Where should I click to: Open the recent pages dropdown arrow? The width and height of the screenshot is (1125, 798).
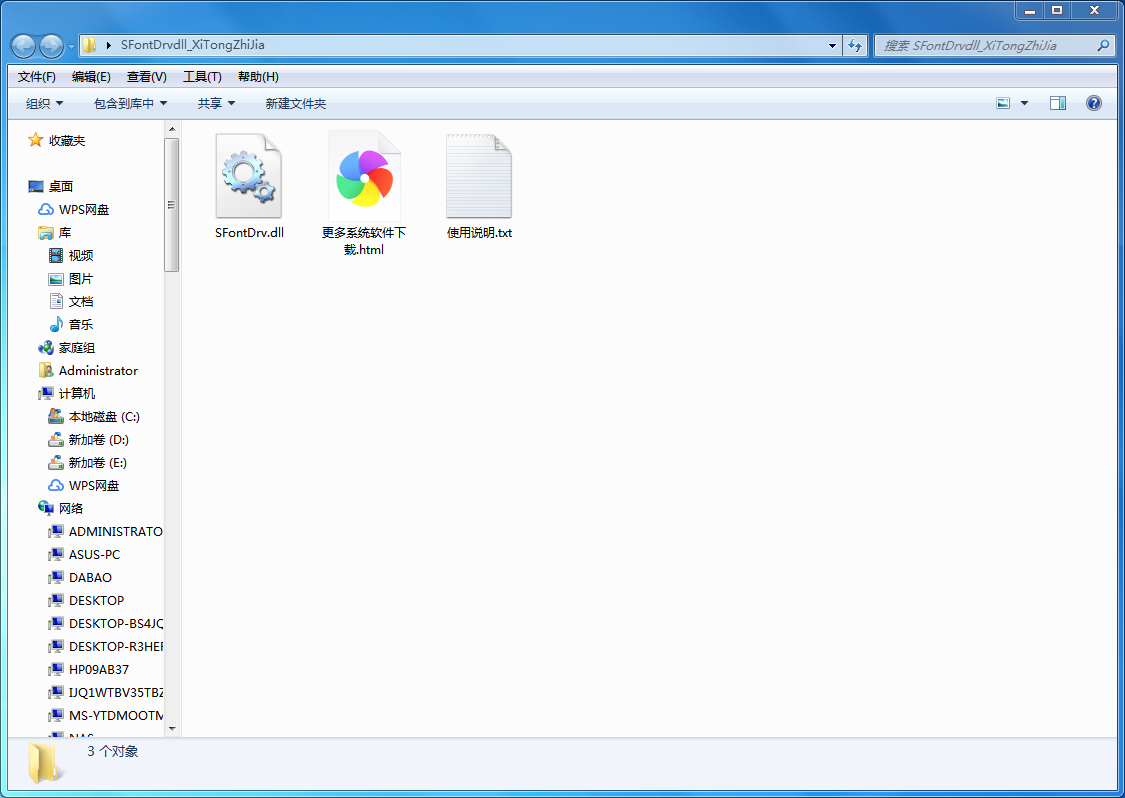coord(71,47)
